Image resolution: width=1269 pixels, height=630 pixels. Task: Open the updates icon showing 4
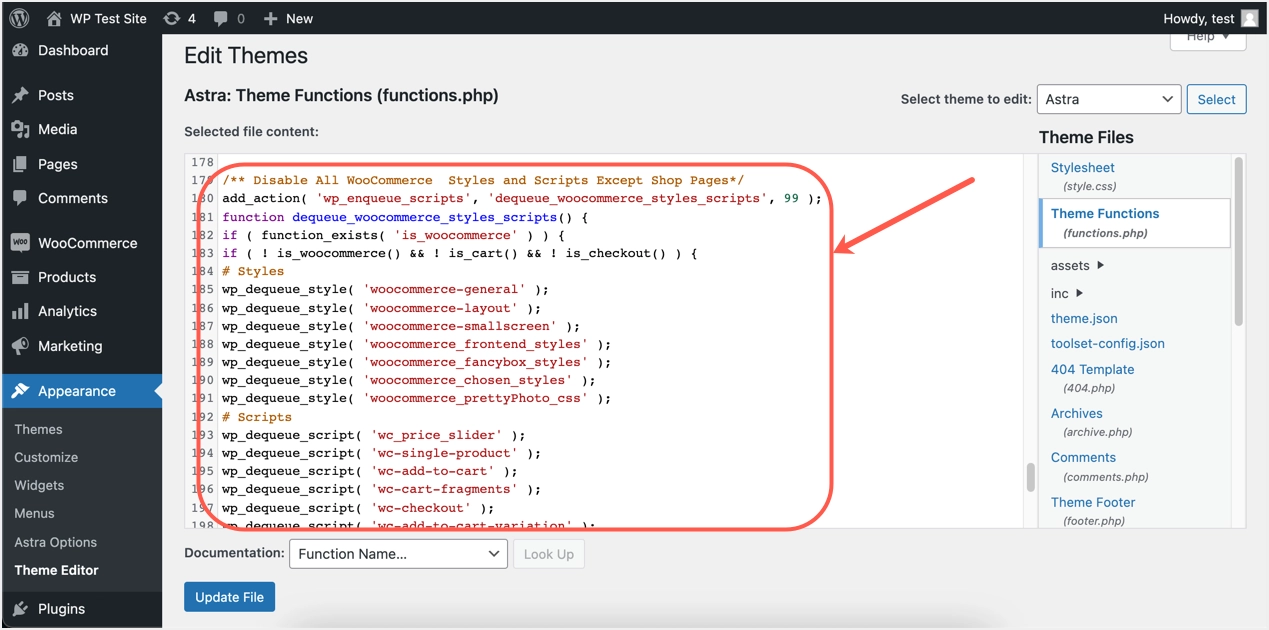click(171, 18)
